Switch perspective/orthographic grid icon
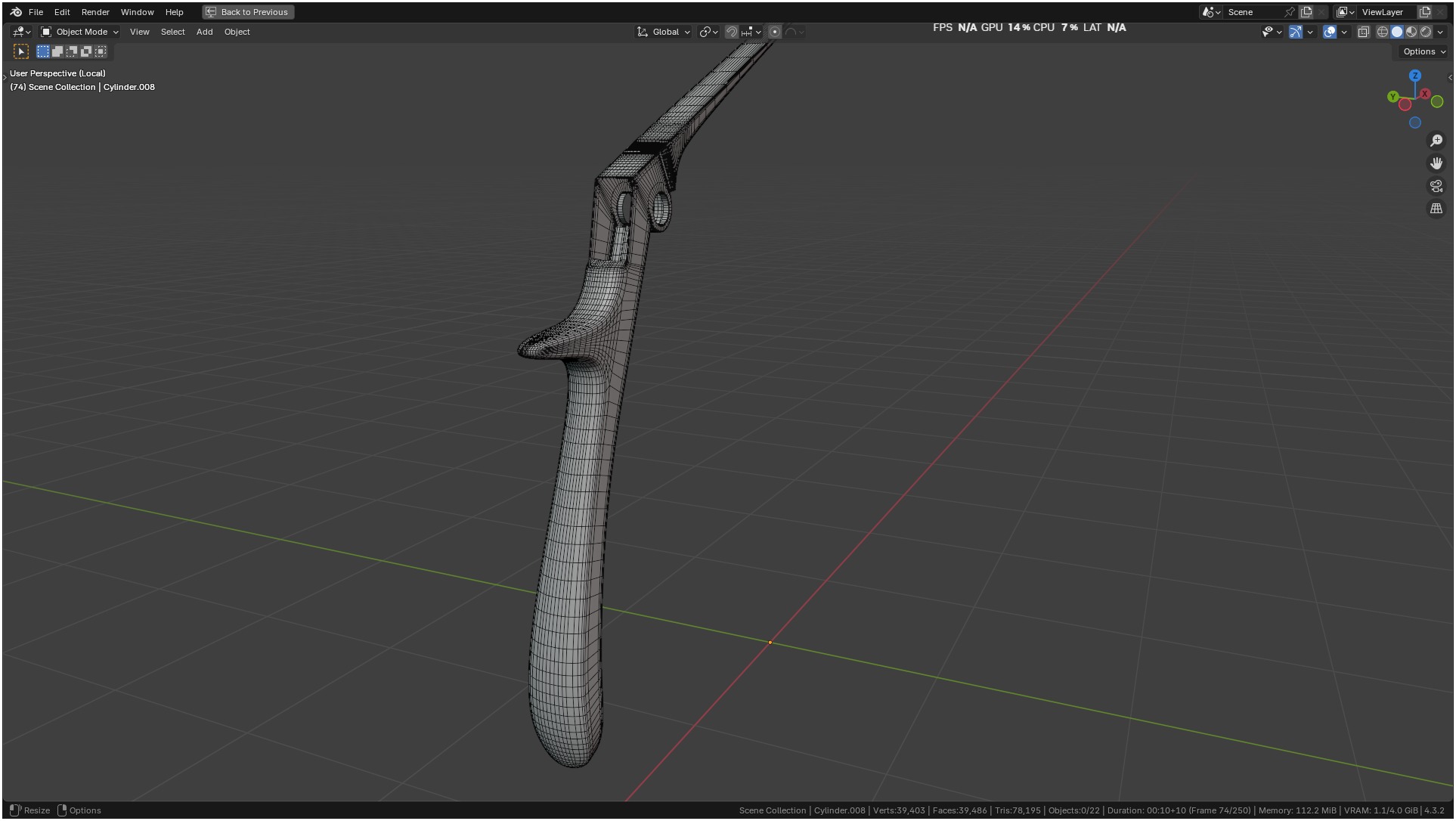Screen dimensions: 1456x821 coord(1436,209)
